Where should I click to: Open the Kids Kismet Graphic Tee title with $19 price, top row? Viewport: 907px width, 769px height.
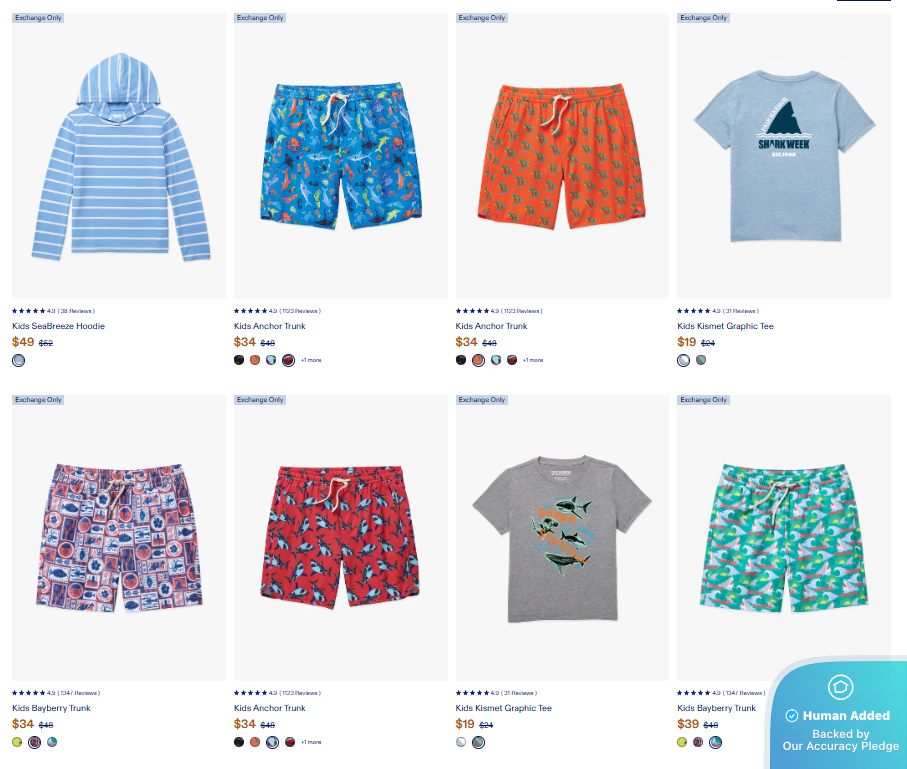(725, 326)
